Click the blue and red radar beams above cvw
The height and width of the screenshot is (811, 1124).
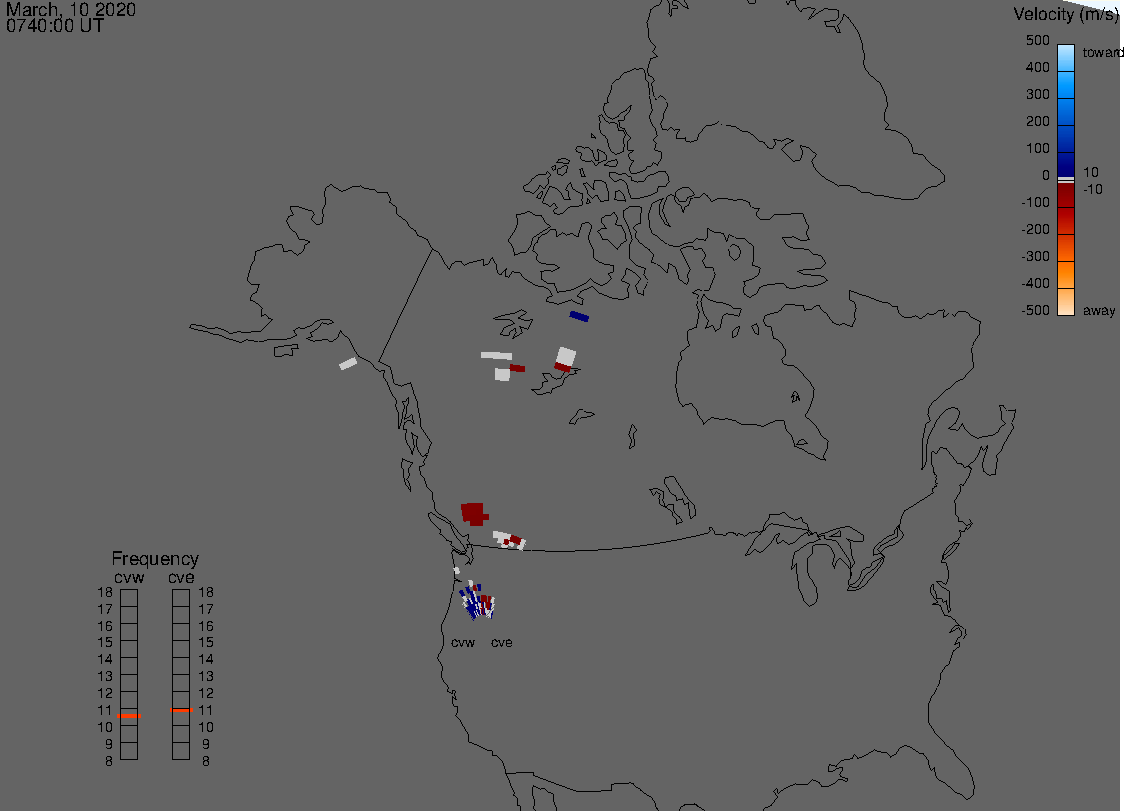477,602
